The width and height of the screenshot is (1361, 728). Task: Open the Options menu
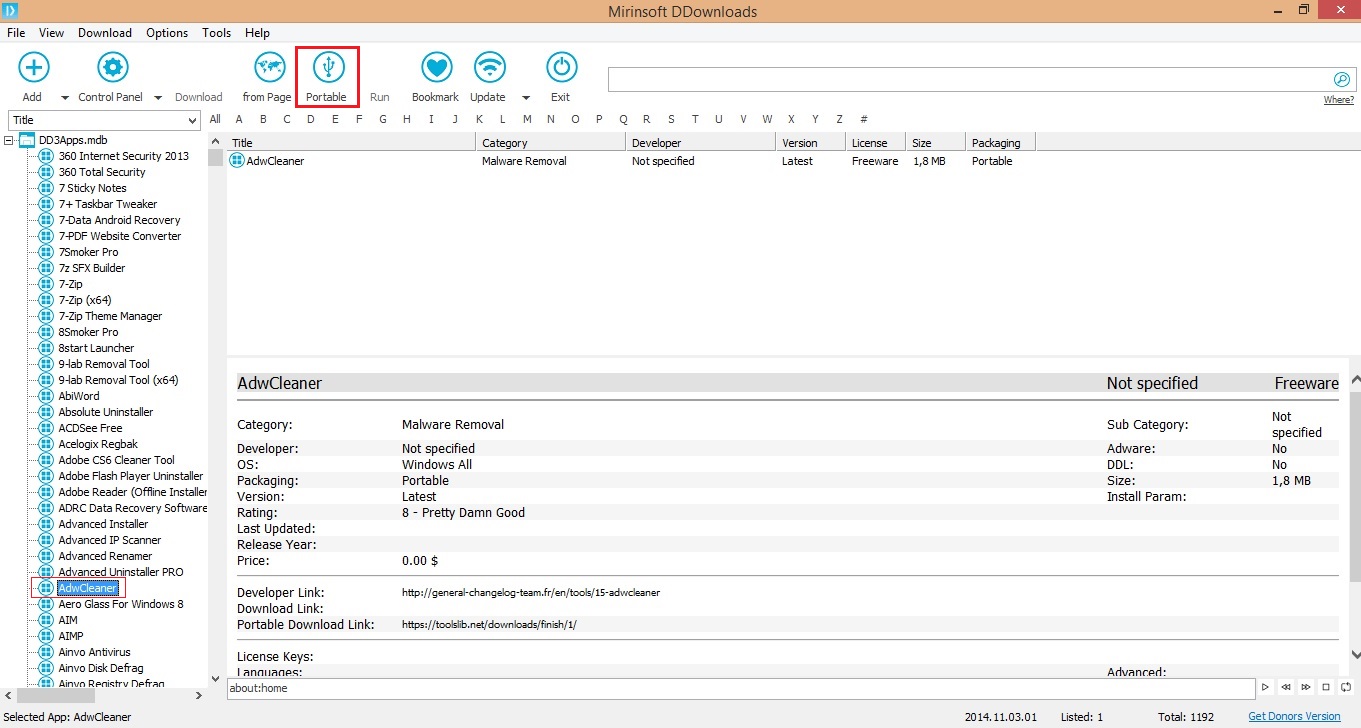tap(167, 33)
